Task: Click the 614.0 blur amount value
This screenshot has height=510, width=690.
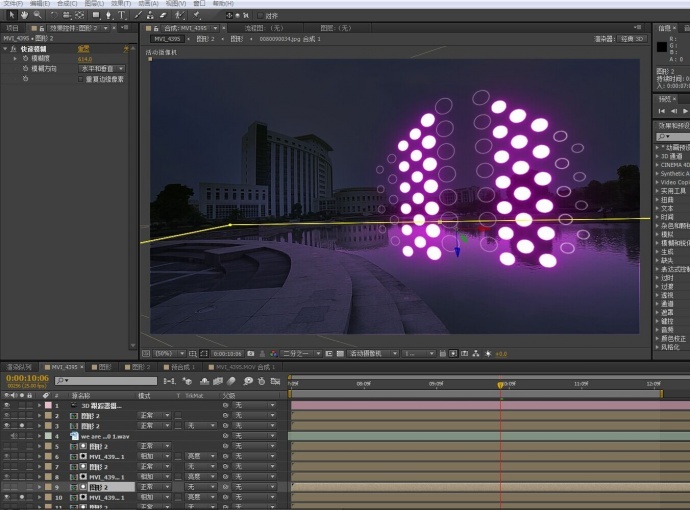Action: pyautogui.click(x=85, y=59)
